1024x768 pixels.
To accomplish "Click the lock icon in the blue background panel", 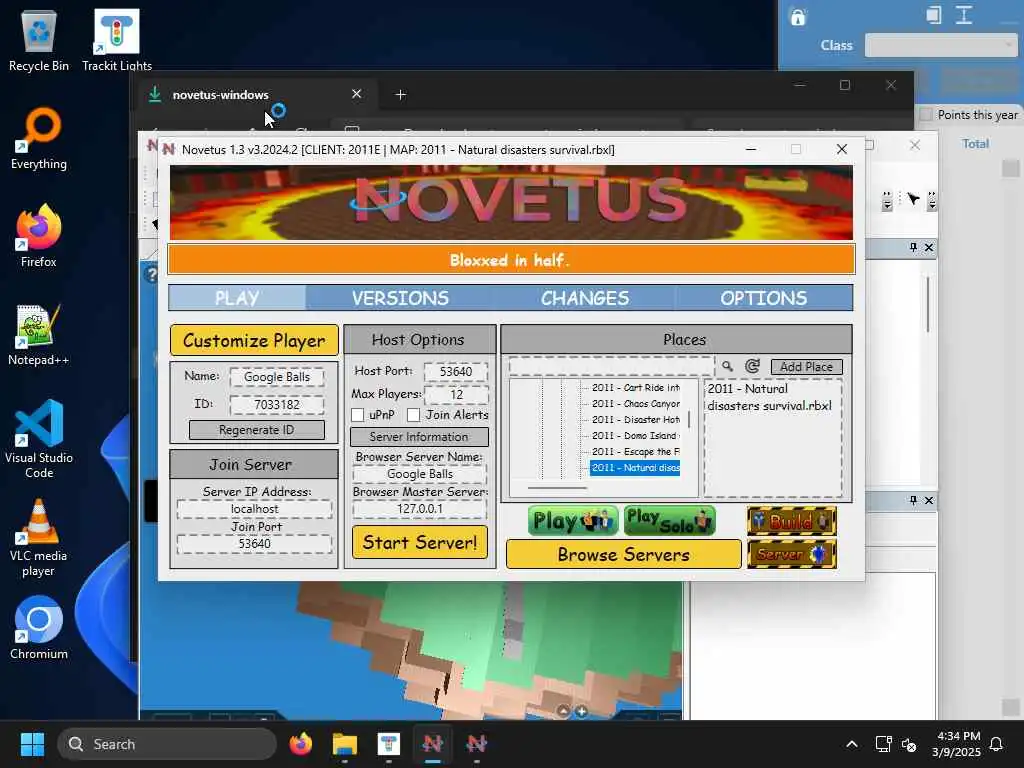I will 797,17.
